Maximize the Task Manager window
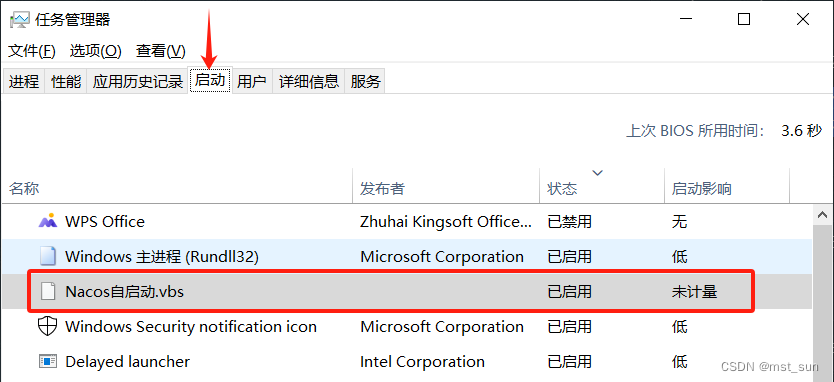 click(x=744, y=20)
